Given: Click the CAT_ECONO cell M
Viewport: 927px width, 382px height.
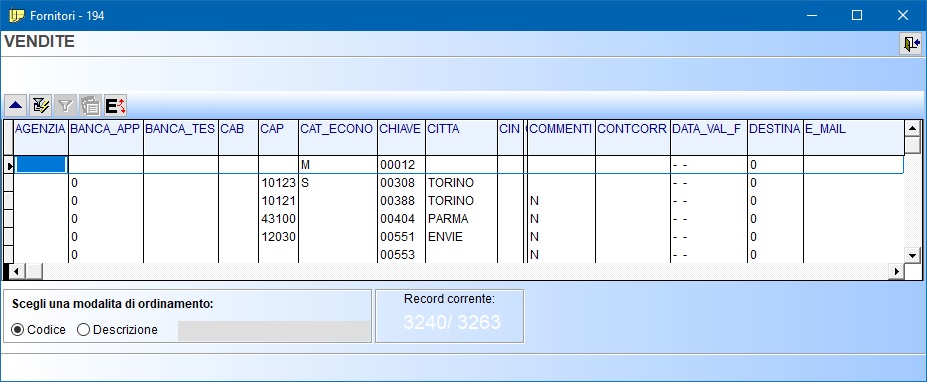Looking at the screenshot, I should [x=338, y=165].
